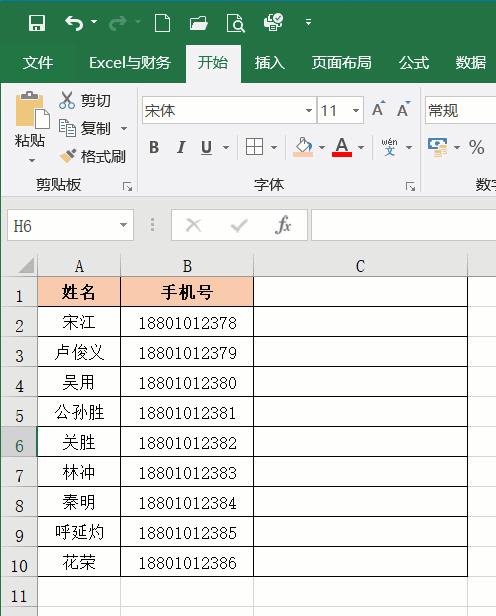Open the 字体 dialog launcher

click(410, 187)
